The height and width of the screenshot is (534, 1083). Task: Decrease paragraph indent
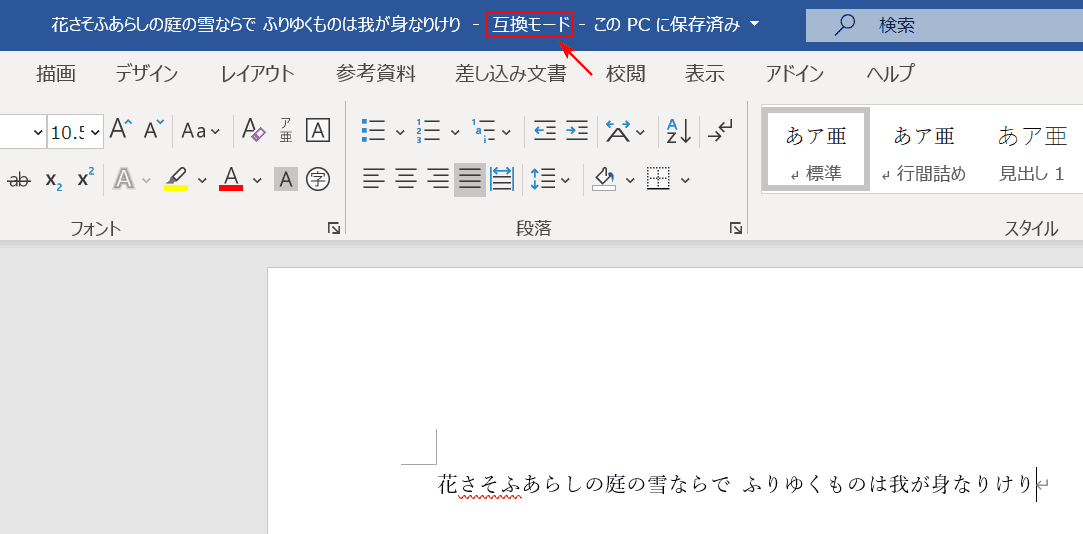[545, 130]
